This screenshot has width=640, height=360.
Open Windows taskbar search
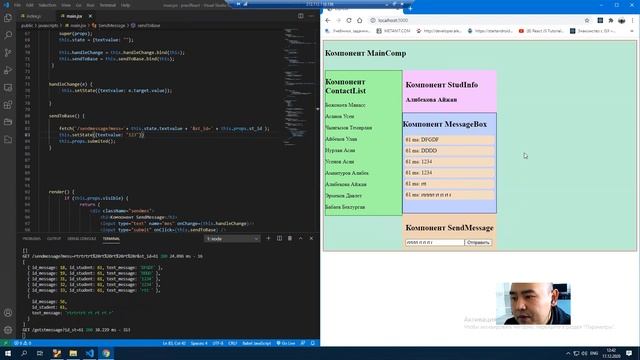[x=24, y=353]
